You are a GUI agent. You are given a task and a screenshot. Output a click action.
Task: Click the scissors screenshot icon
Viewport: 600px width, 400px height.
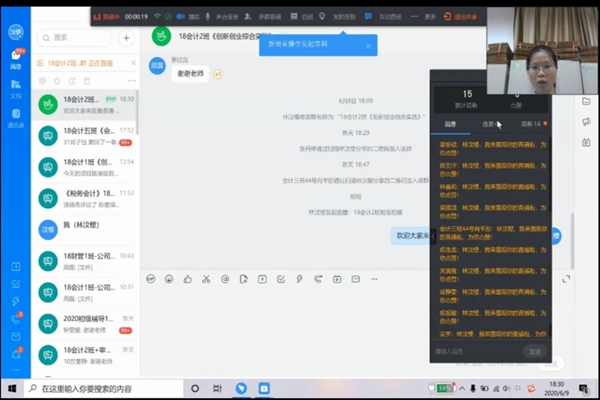click(207, 278)
